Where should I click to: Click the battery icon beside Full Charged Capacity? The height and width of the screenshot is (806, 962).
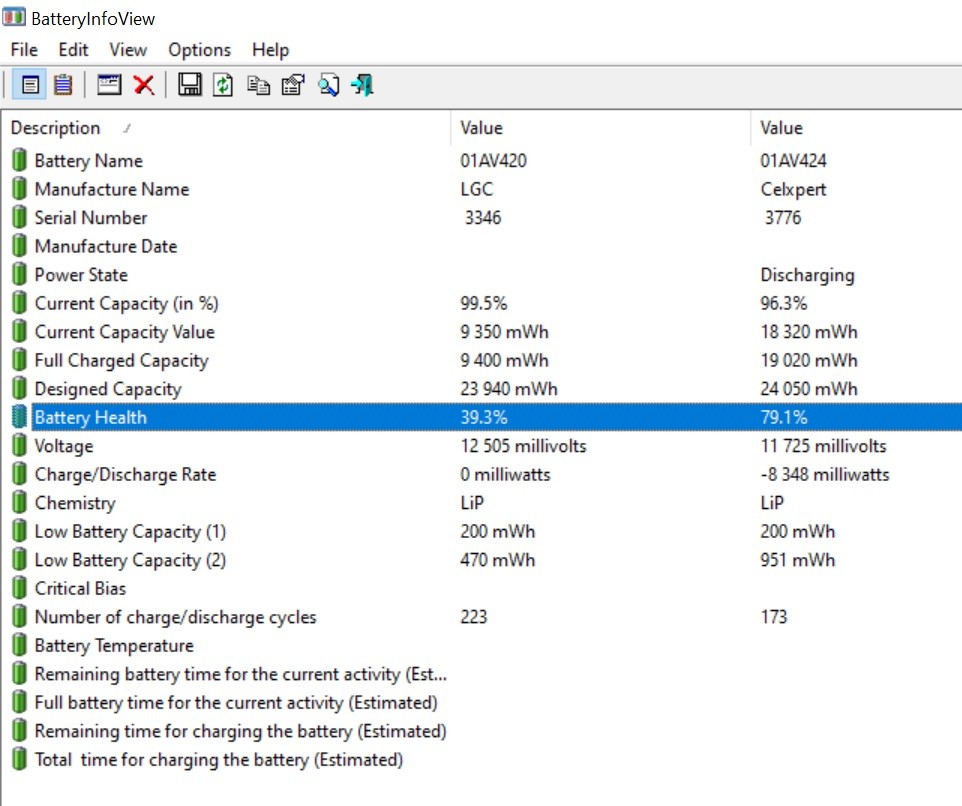(20, 360)
